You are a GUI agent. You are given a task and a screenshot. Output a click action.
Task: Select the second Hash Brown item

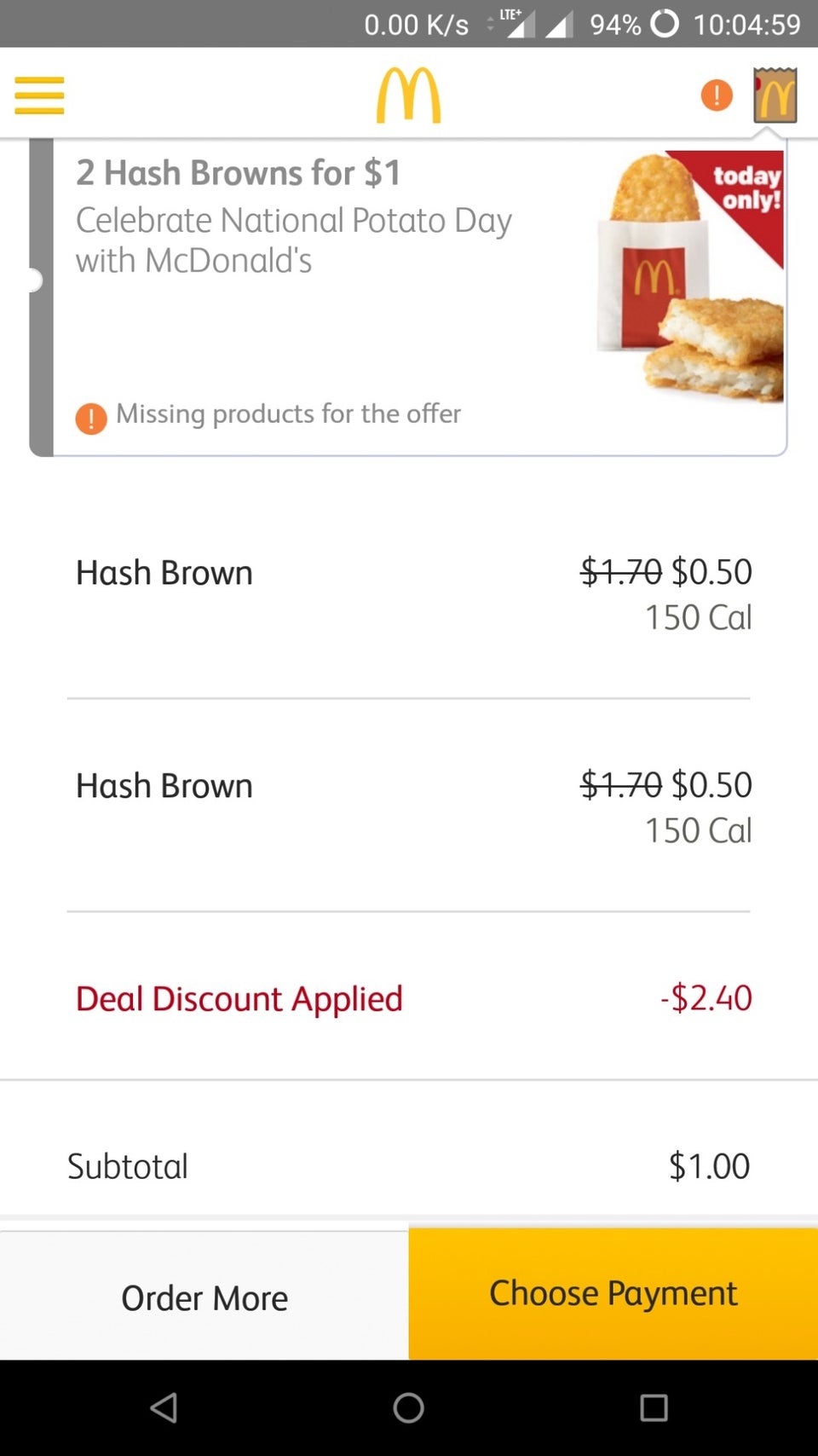tap(164, 786)
